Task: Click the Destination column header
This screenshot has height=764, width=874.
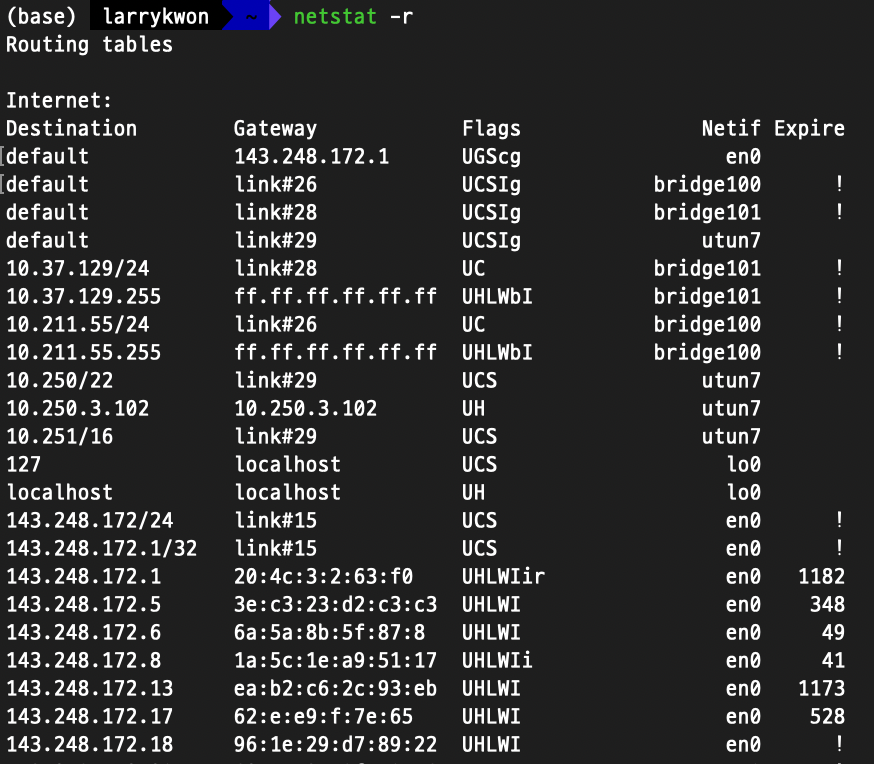Action: [71, 129]
